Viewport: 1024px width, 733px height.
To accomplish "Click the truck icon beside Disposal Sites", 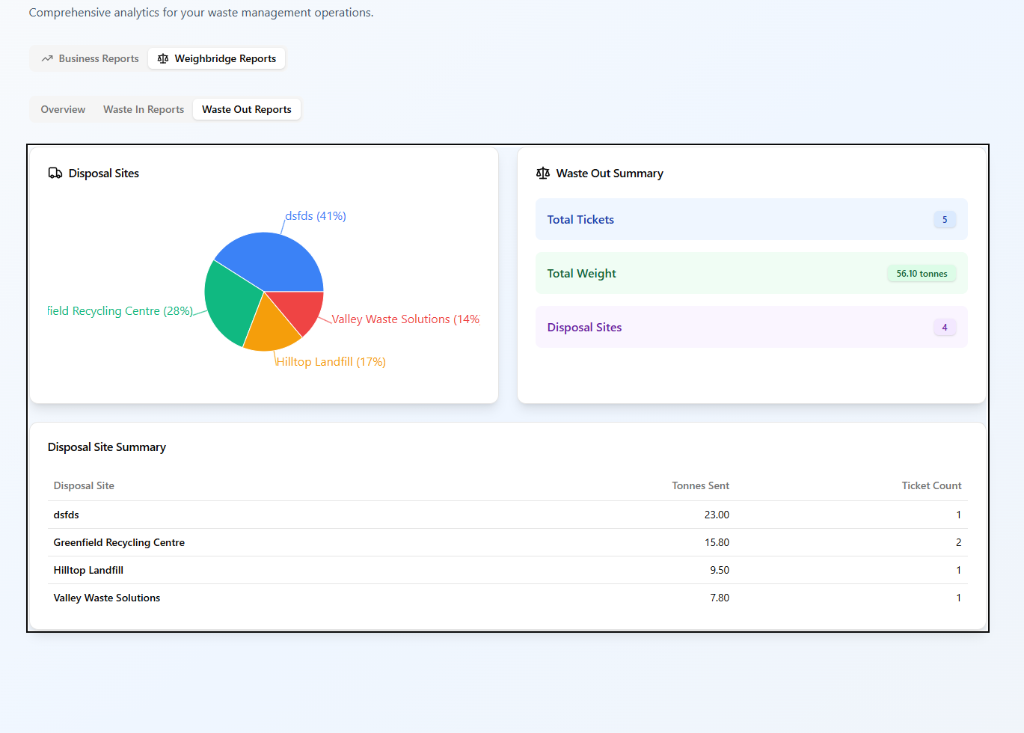I will coord(55,173).
